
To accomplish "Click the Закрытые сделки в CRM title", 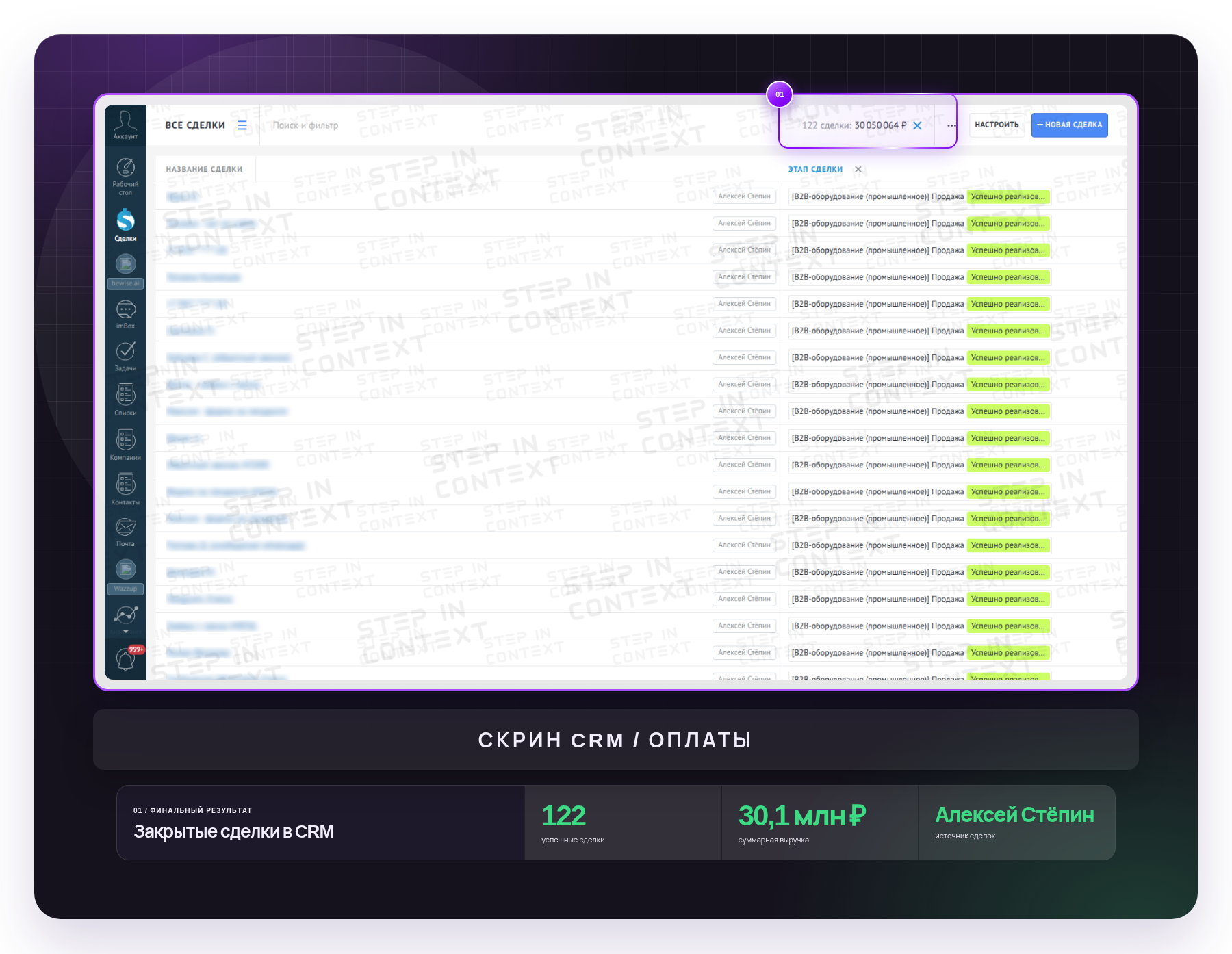I will point(233,831).
